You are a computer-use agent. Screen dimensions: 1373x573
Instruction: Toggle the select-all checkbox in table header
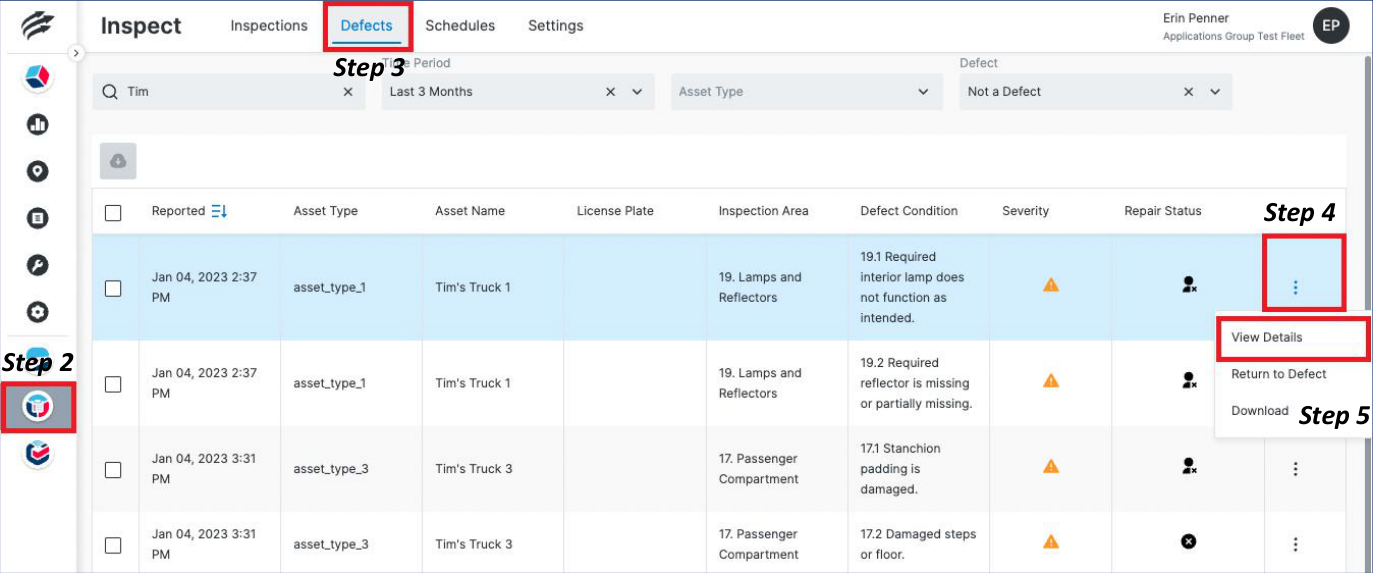pyautogui.click(x=113, y=212)
